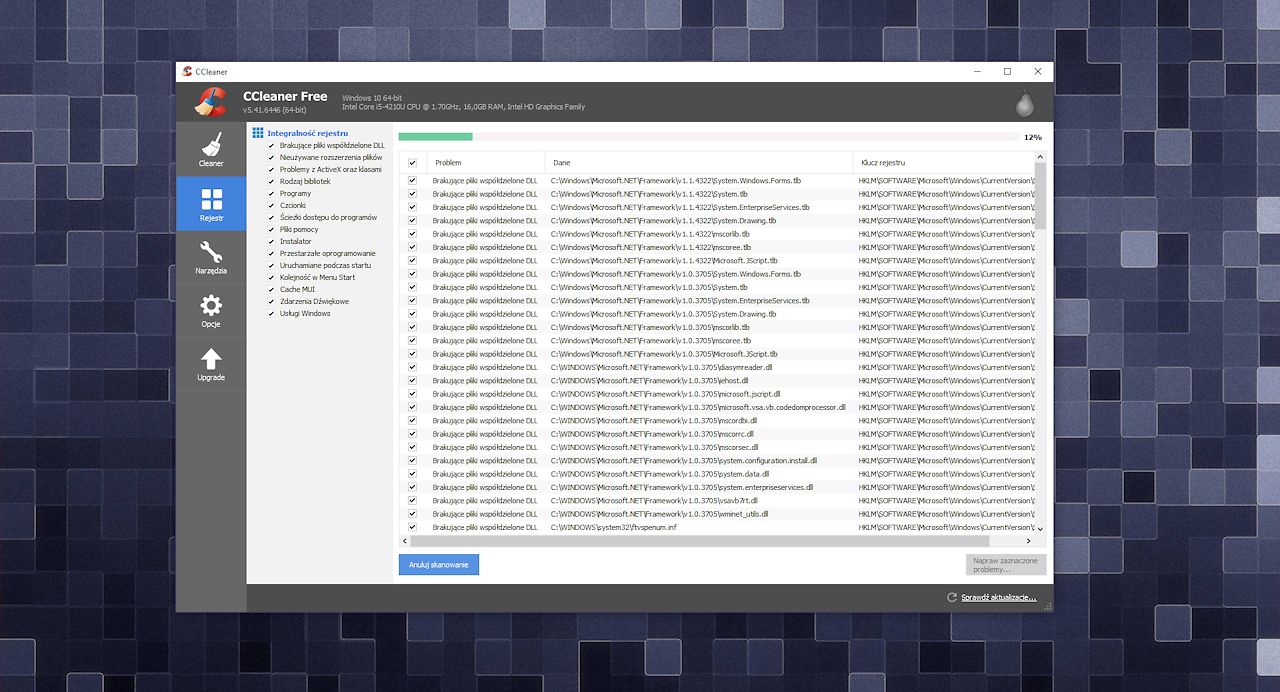Click the scroll-down arrow of the results list
1280x692 pixels.
(1040, 528)
